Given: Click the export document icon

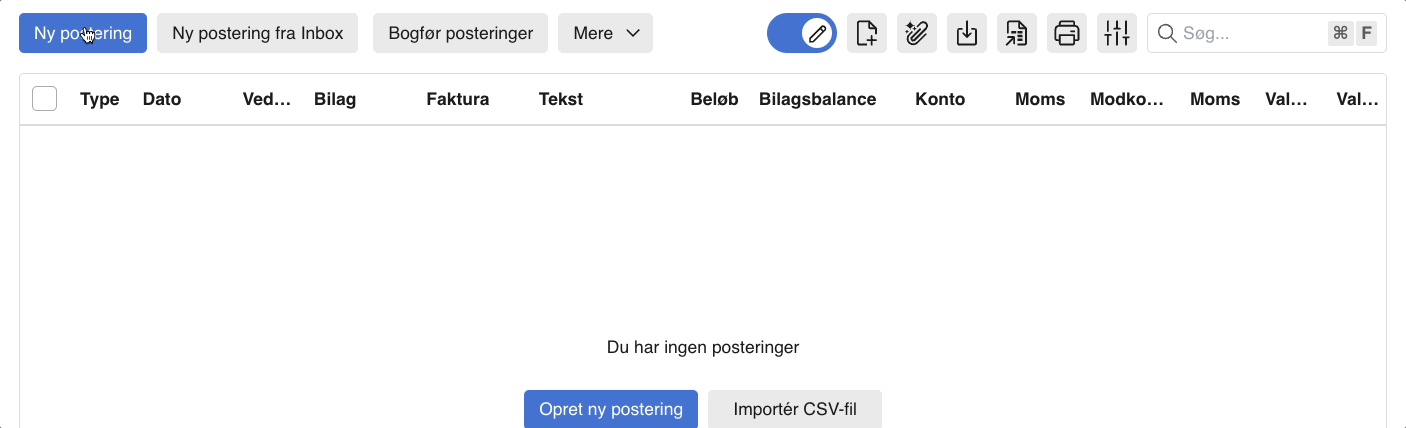Looking at the screenshot, I should click(1017, 33).
